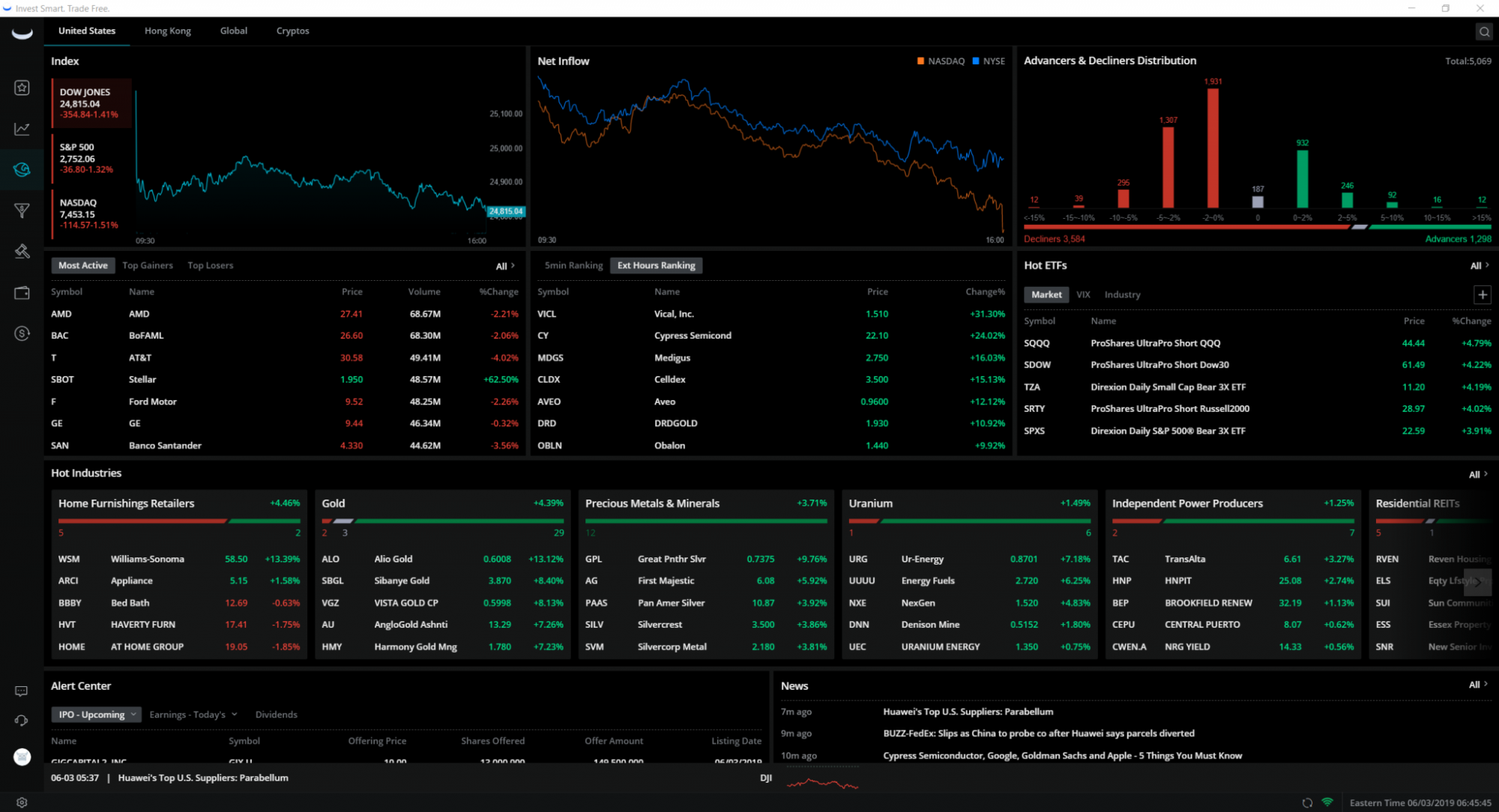This screenshot has height=812, width=1499.
Task: Open the messages chat icon in sidebar
Action: coord(22,691)
